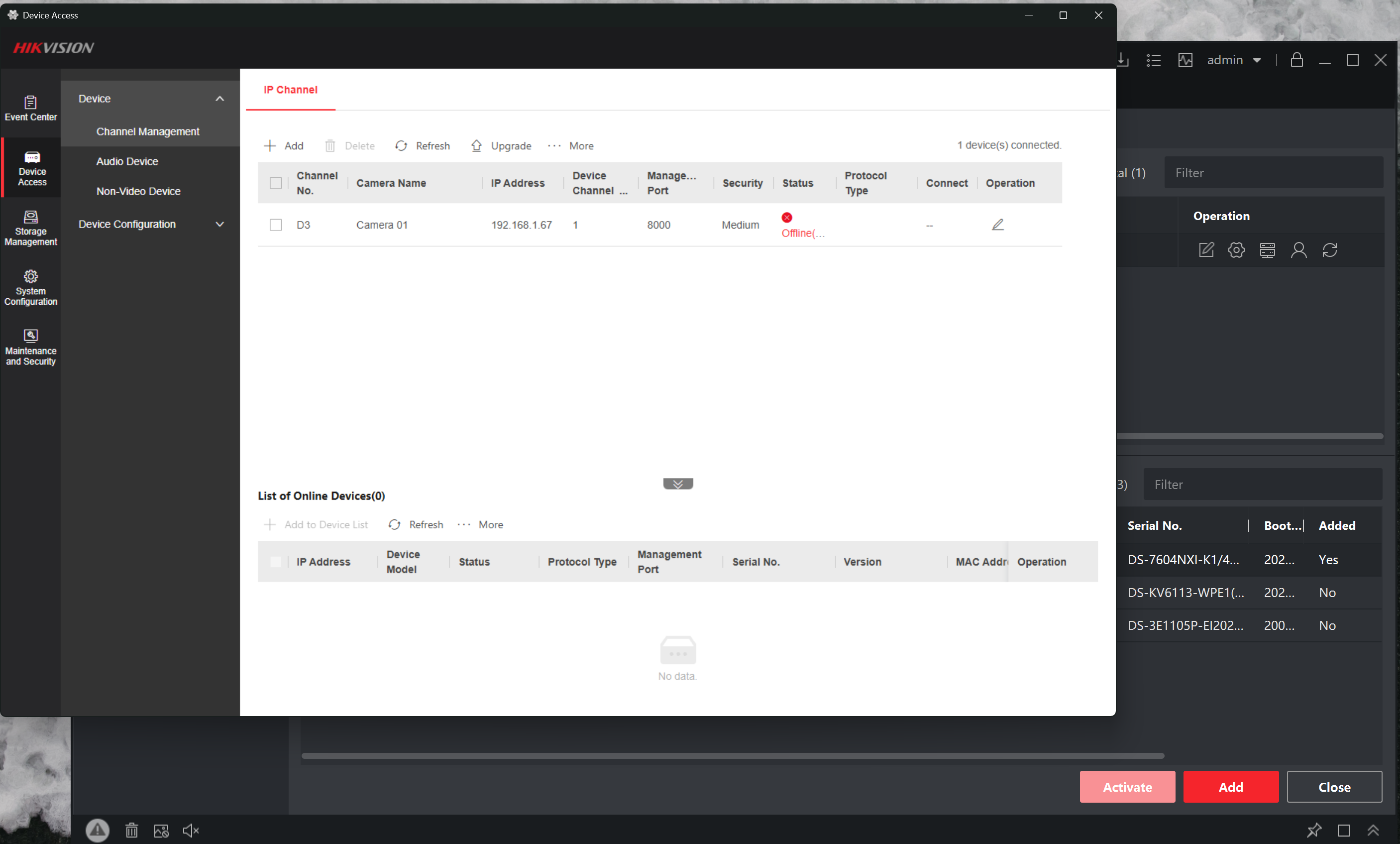This screenshot has width=1400, height=844.
Task: Click the lower Filter field in background
Action: 1263,484
